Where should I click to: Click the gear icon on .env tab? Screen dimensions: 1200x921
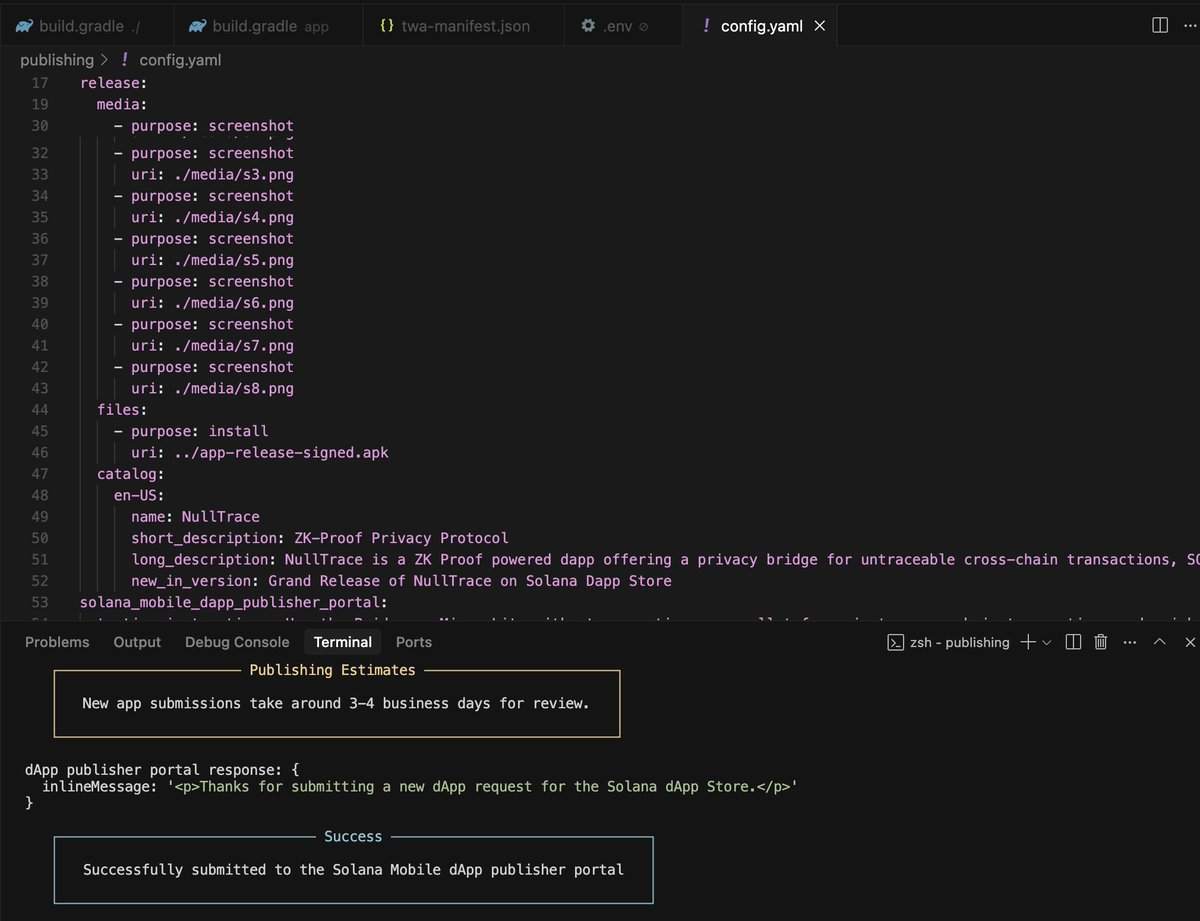588,26
